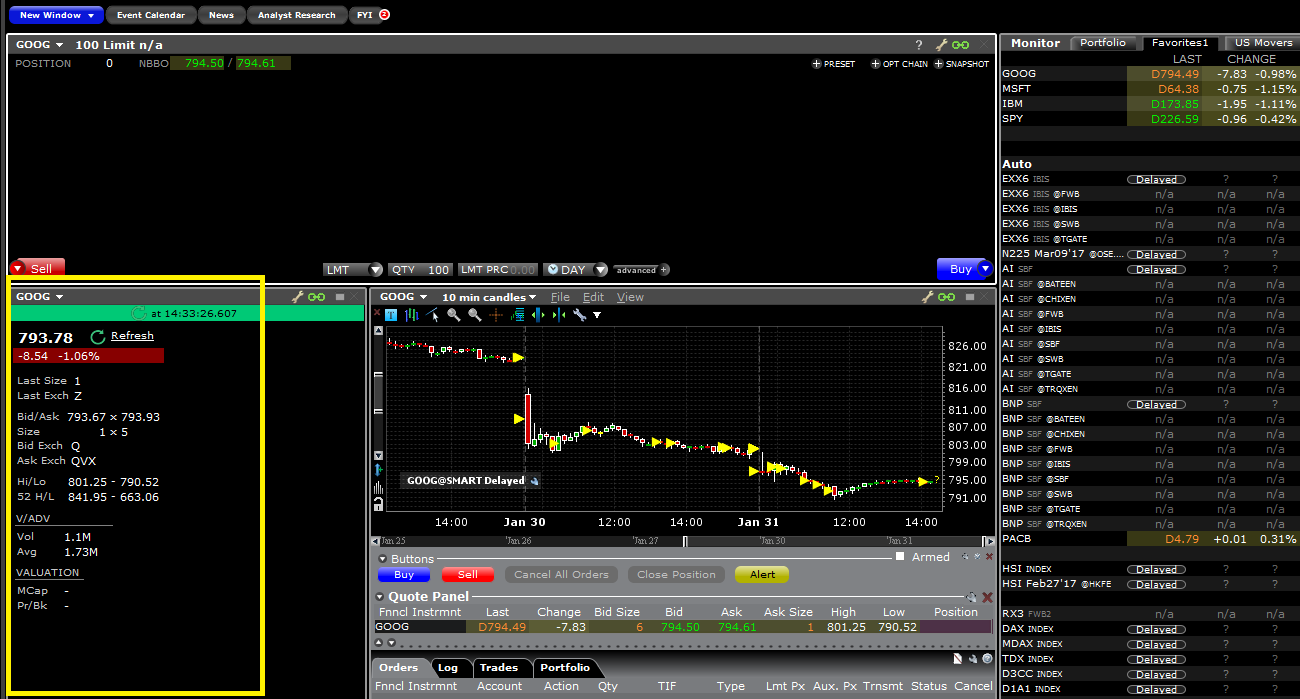Viewport: 1300px width, 699px height.
Task: Open the GOOG symbol dropdown in order entry
Action: click(x=60, y=45)
